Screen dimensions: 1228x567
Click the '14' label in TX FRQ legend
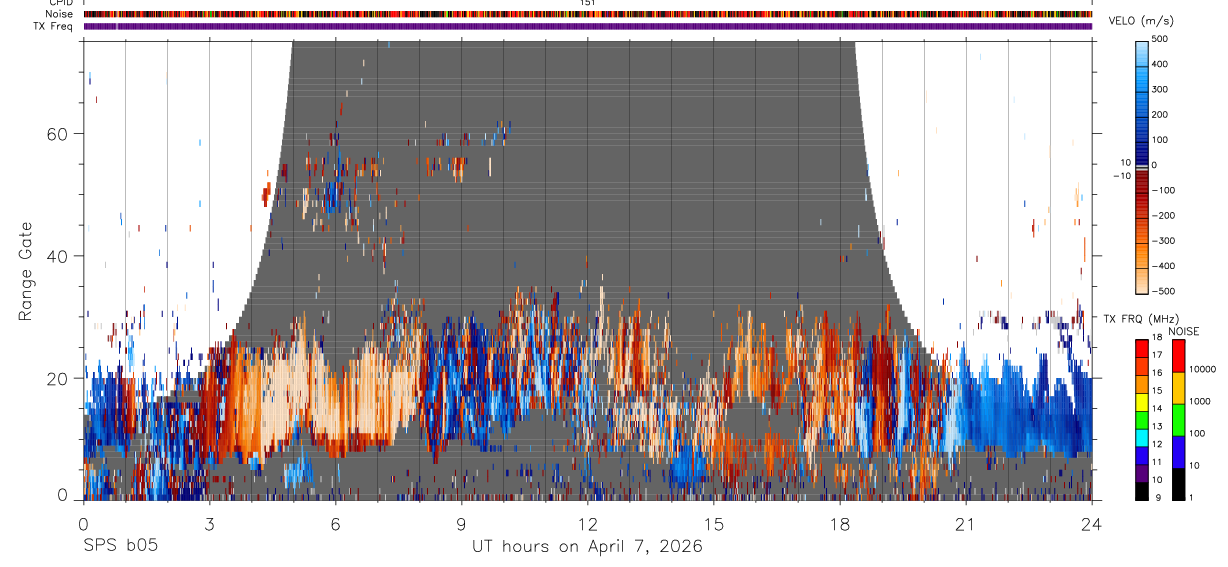click(x=1158, y=409)
